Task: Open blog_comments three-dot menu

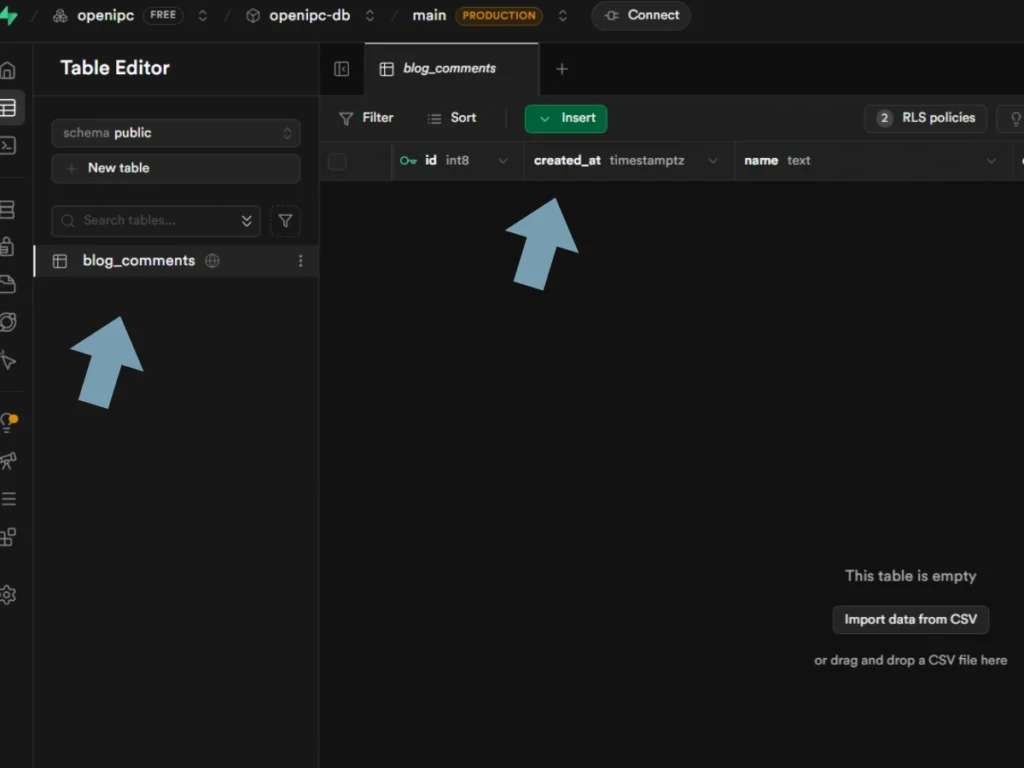Action: click(x=300, y=261)
